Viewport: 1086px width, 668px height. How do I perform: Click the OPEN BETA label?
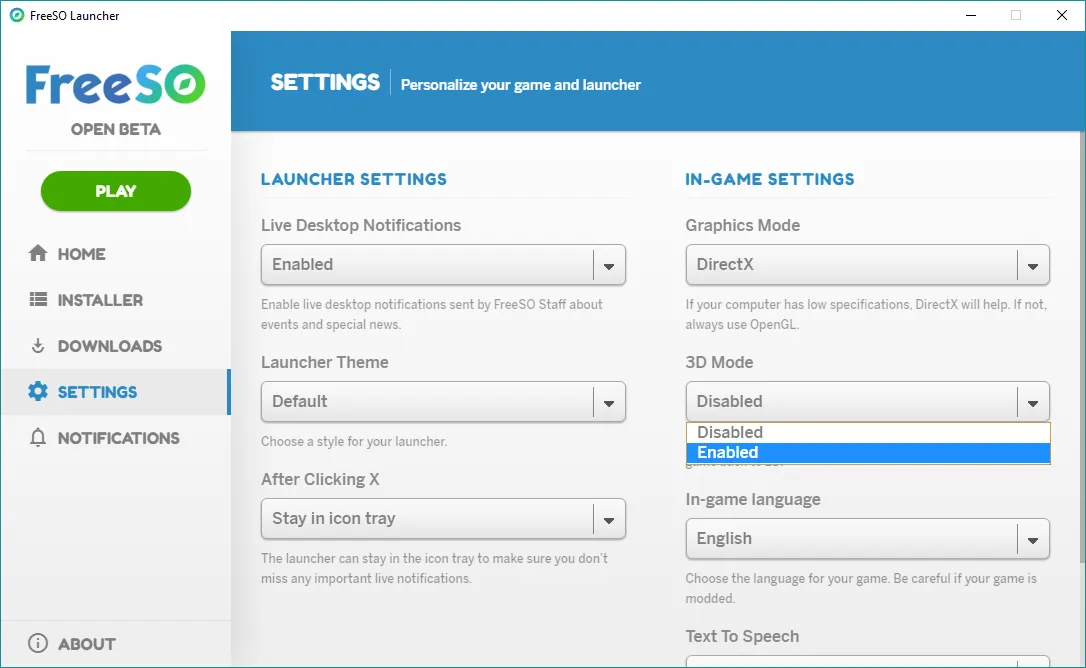116,130
